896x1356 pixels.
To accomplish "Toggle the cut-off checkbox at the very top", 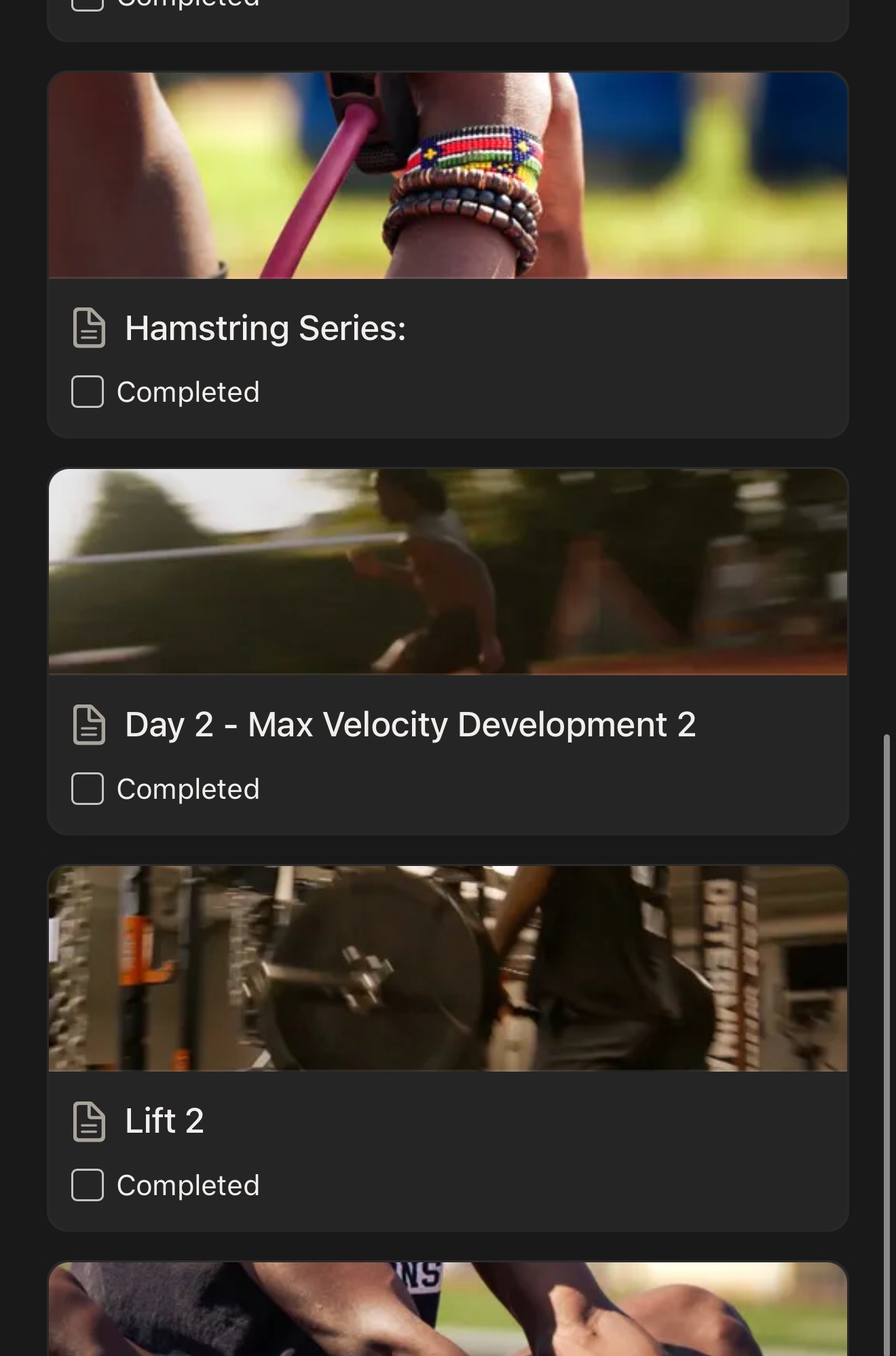I will pyautogui.click(x=88, y=4).
